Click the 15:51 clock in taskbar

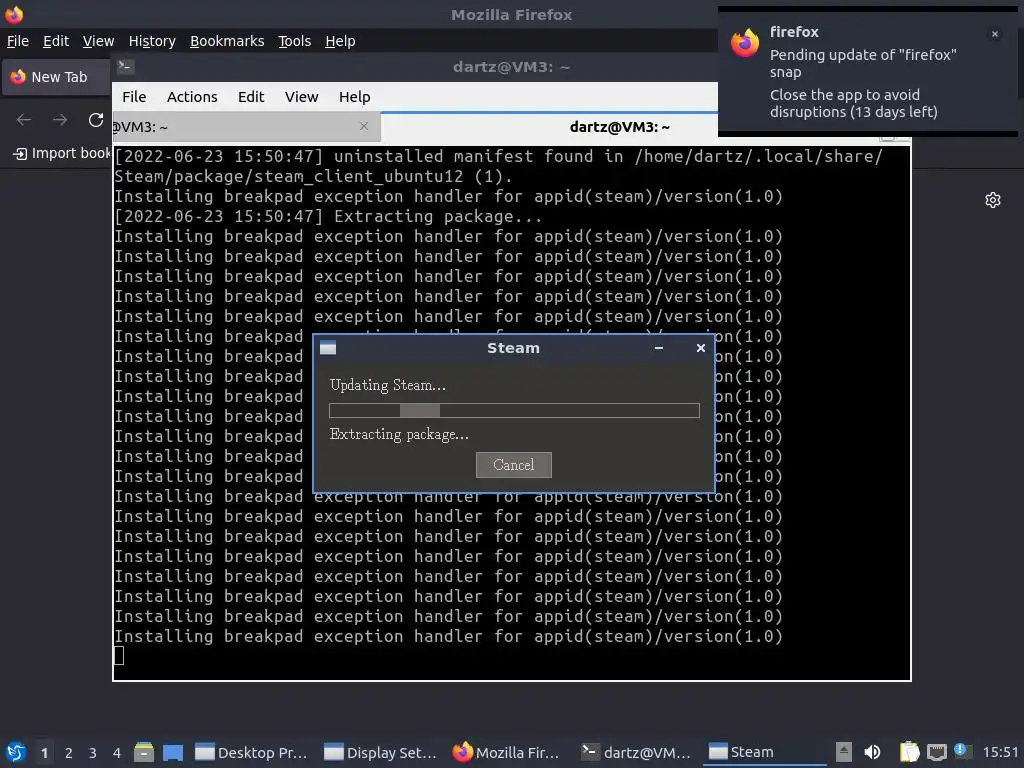[x=1000, y=752]
